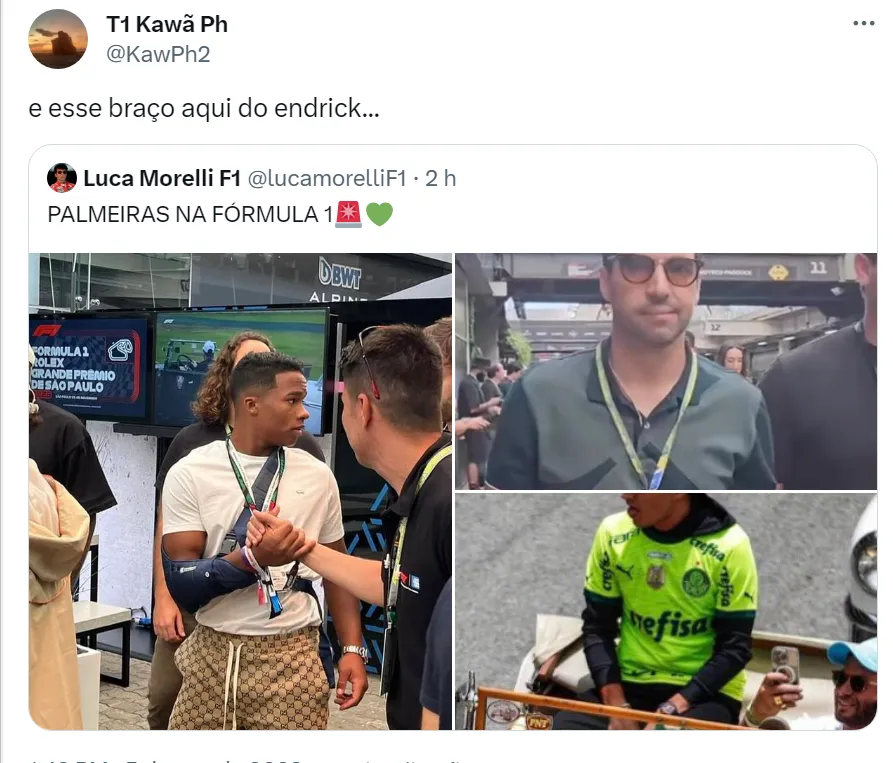Viewport: 893px width, 763px height.
Task: Click the red siren emoji
Action: 349,214
